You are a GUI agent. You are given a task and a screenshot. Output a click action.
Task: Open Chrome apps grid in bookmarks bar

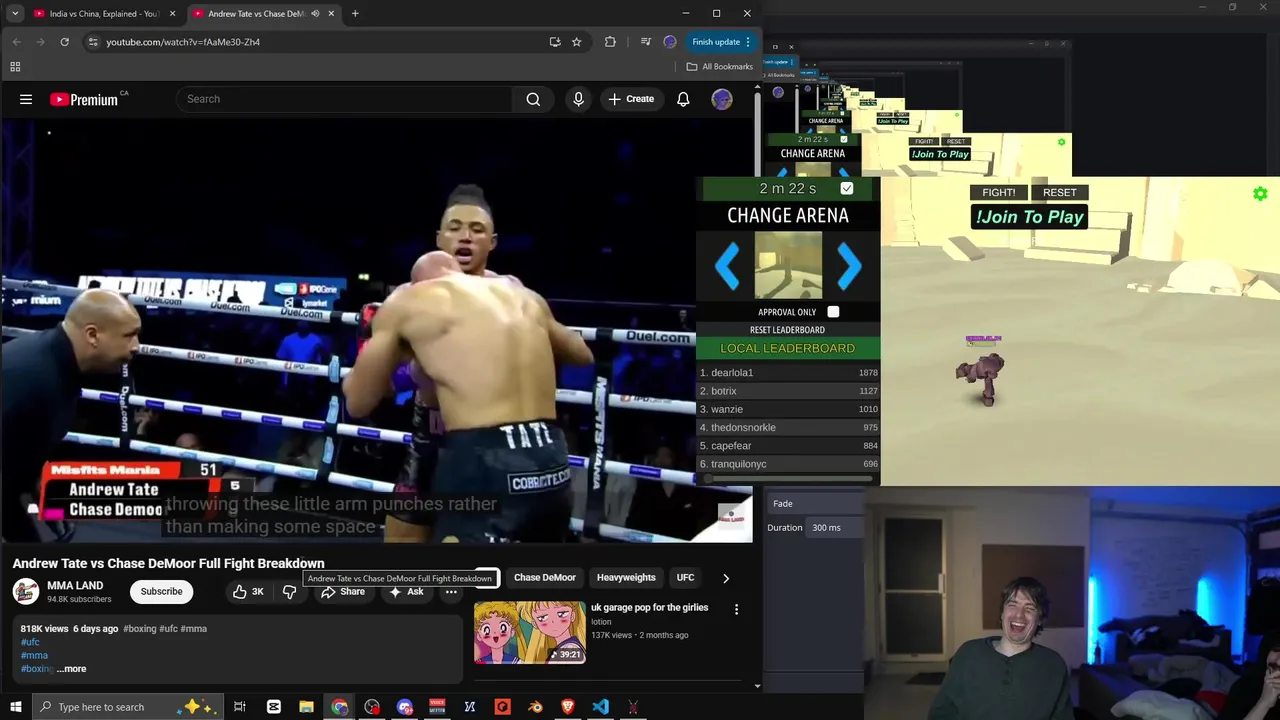point(15,67)
